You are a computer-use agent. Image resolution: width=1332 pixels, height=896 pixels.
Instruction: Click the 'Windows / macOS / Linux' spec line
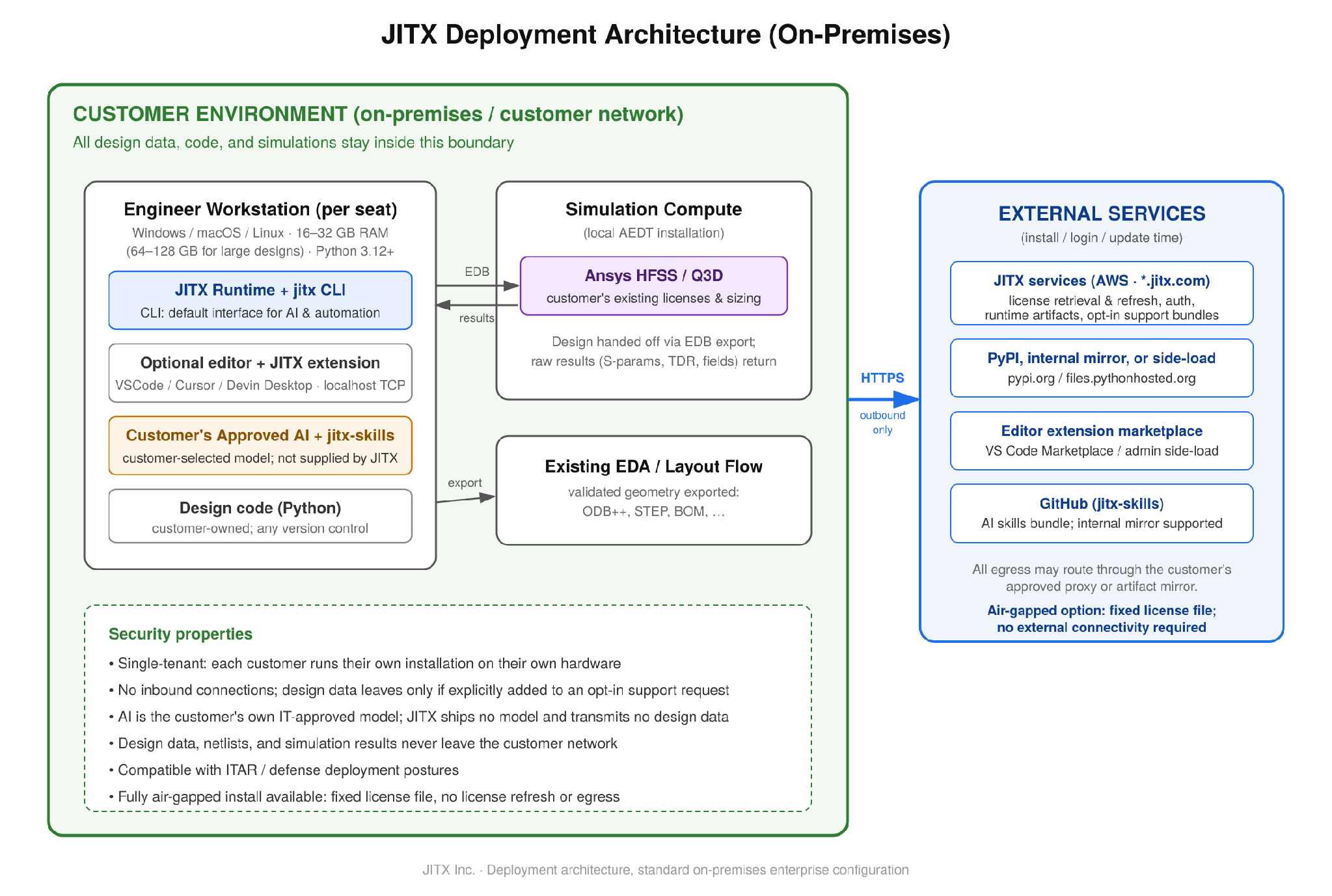pos(260,233)
